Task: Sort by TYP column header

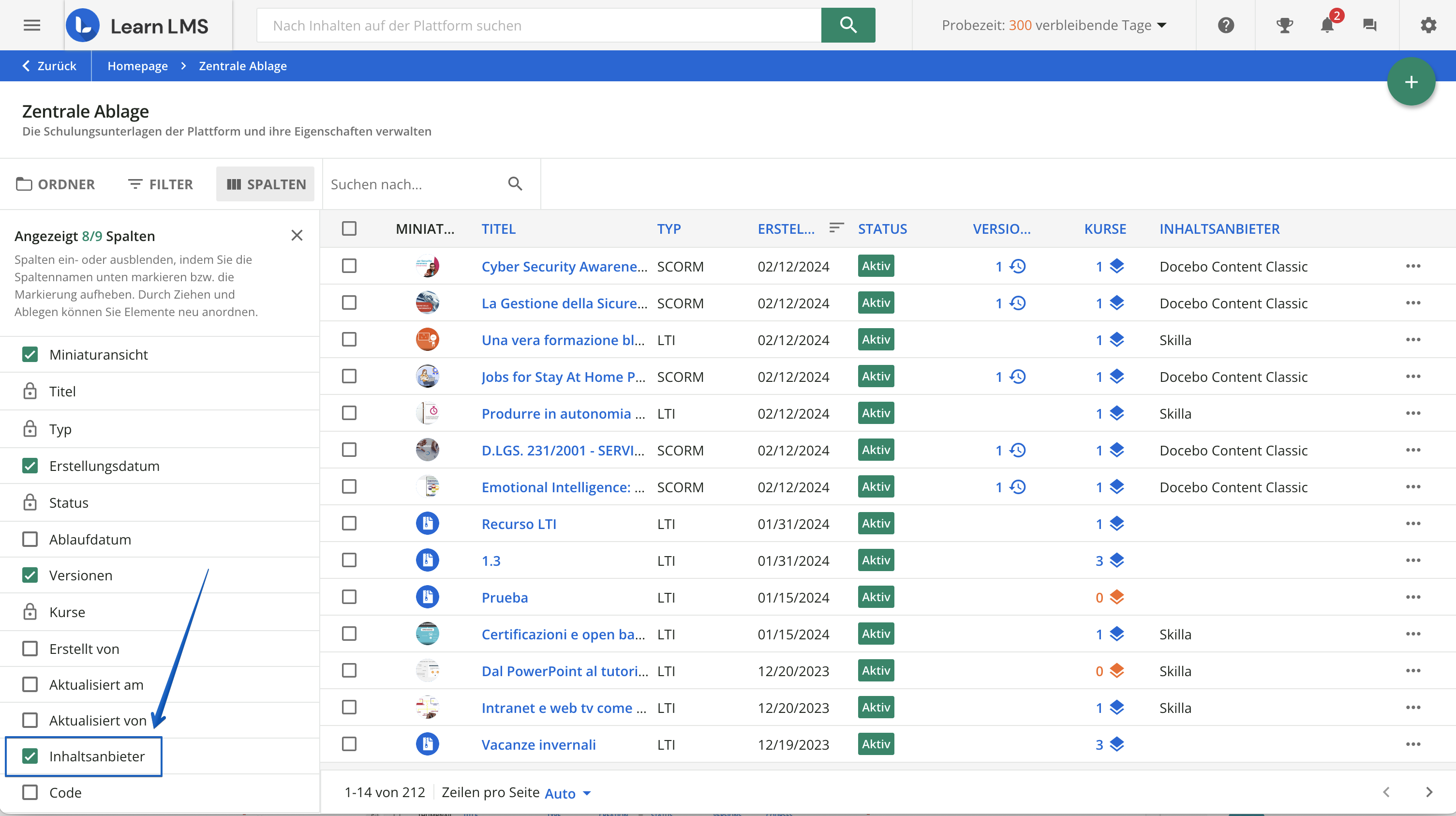Action: pos(669,228)
